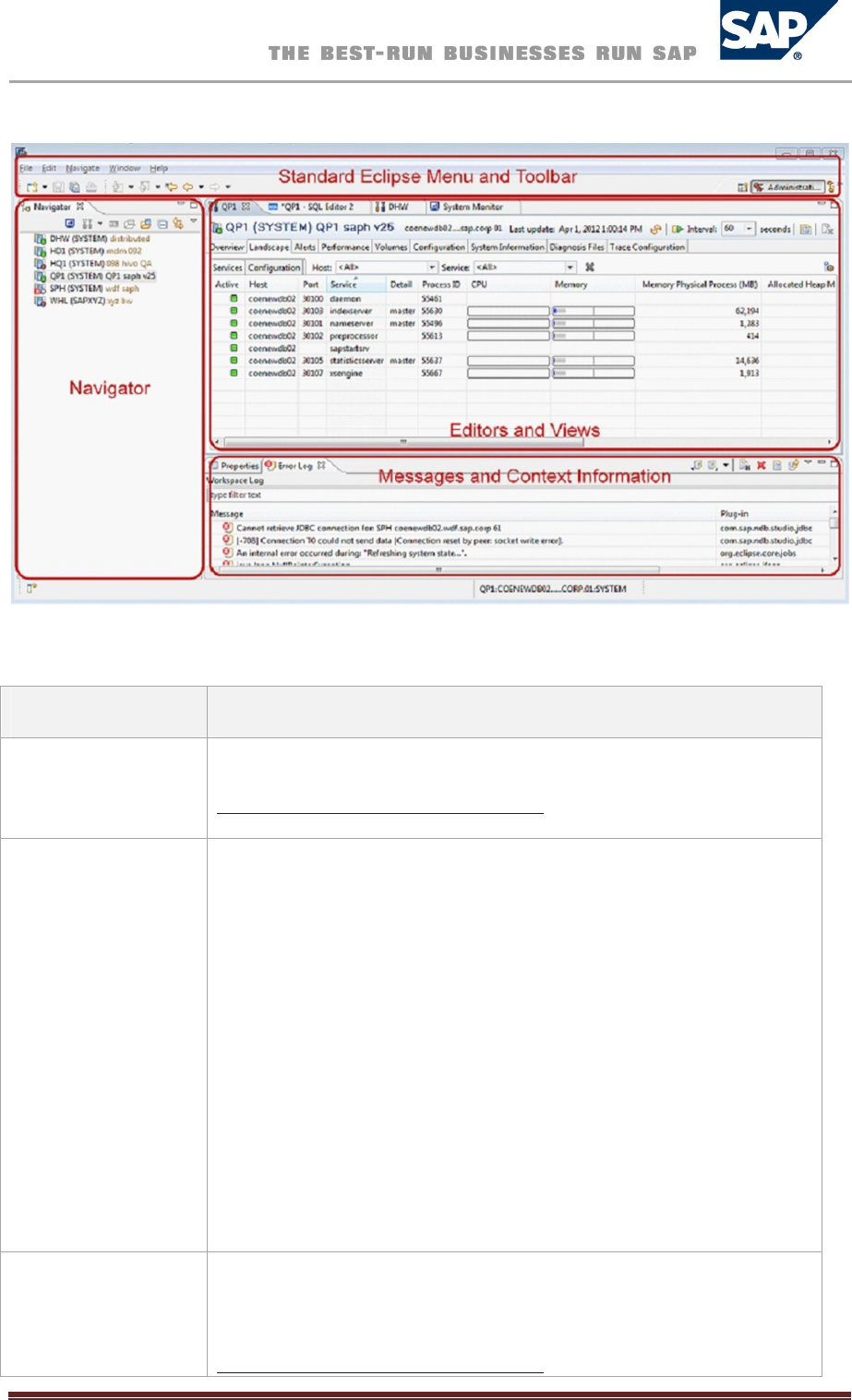852x1400 pixels.
Task: Open the Overview tab
Action: [227, 247]
